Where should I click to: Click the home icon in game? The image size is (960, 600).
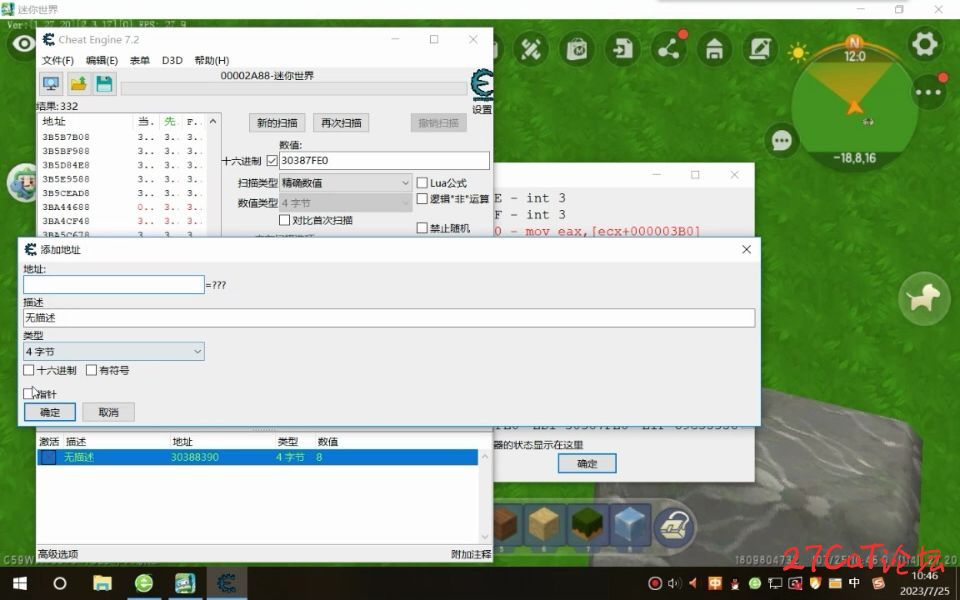click(x=714, y=48)
